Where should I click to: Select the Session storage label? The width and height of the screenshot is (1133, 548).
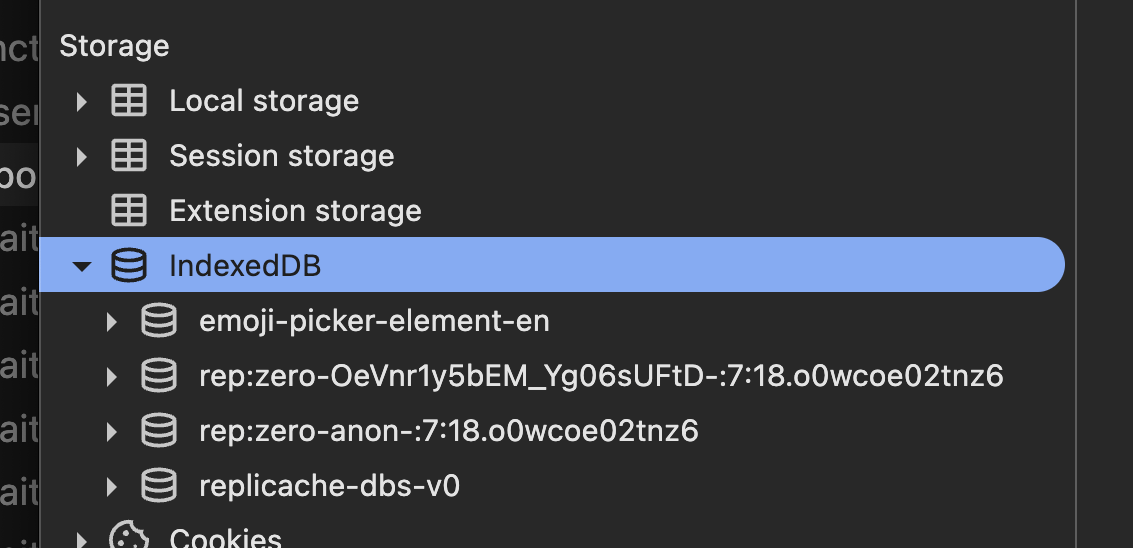pos(281,156)
